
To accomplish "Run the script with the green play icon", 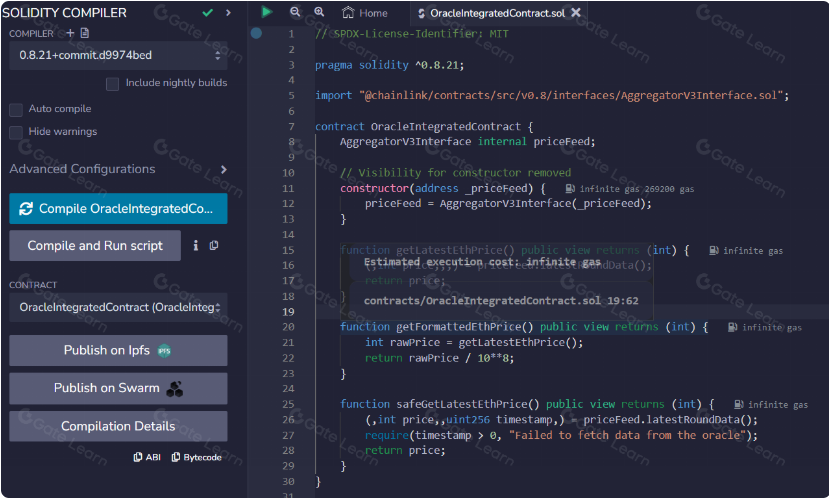I will [266, 12].
